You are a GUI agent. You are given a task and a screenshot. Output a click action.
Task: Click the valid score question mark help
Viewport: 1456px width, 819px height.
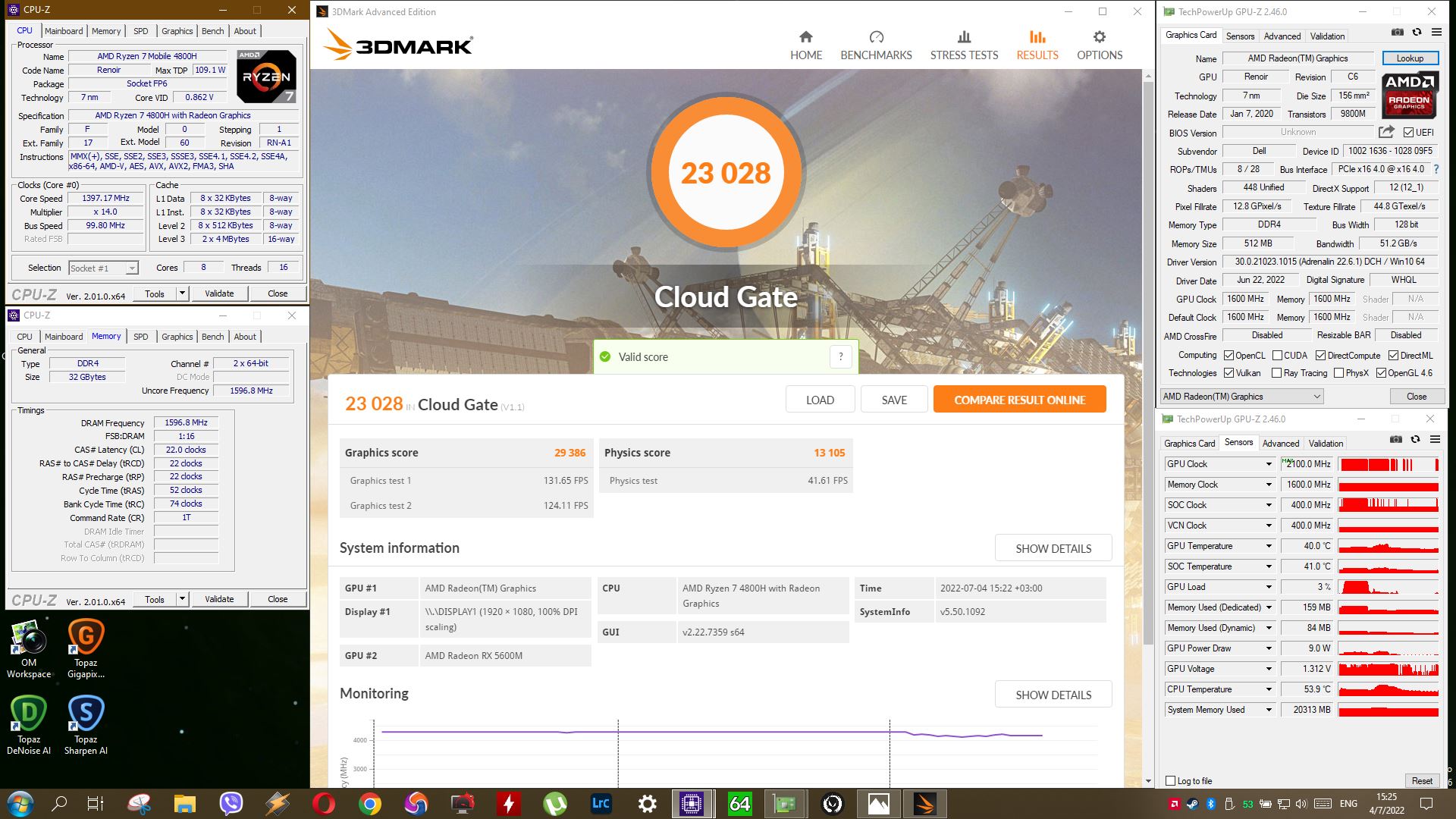pyautogui.click(x=840, y=357)
